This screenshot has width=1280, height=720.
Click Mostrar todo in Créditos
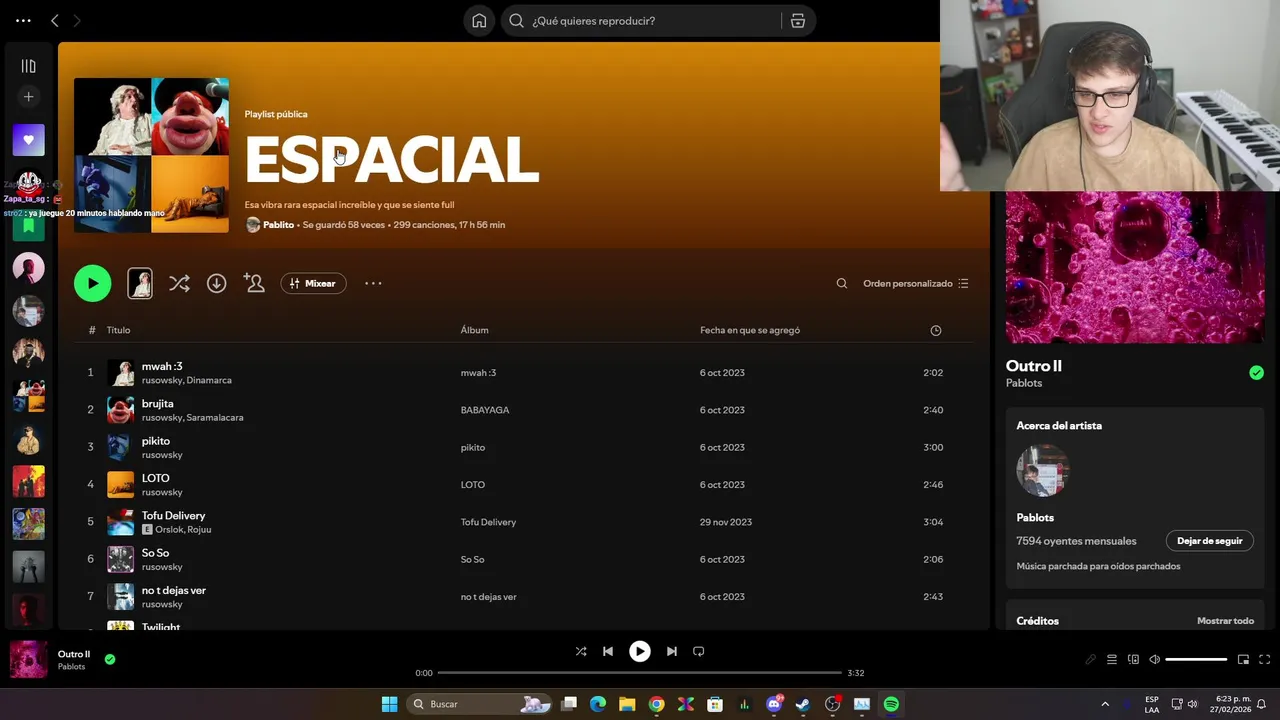[1225, 621]
